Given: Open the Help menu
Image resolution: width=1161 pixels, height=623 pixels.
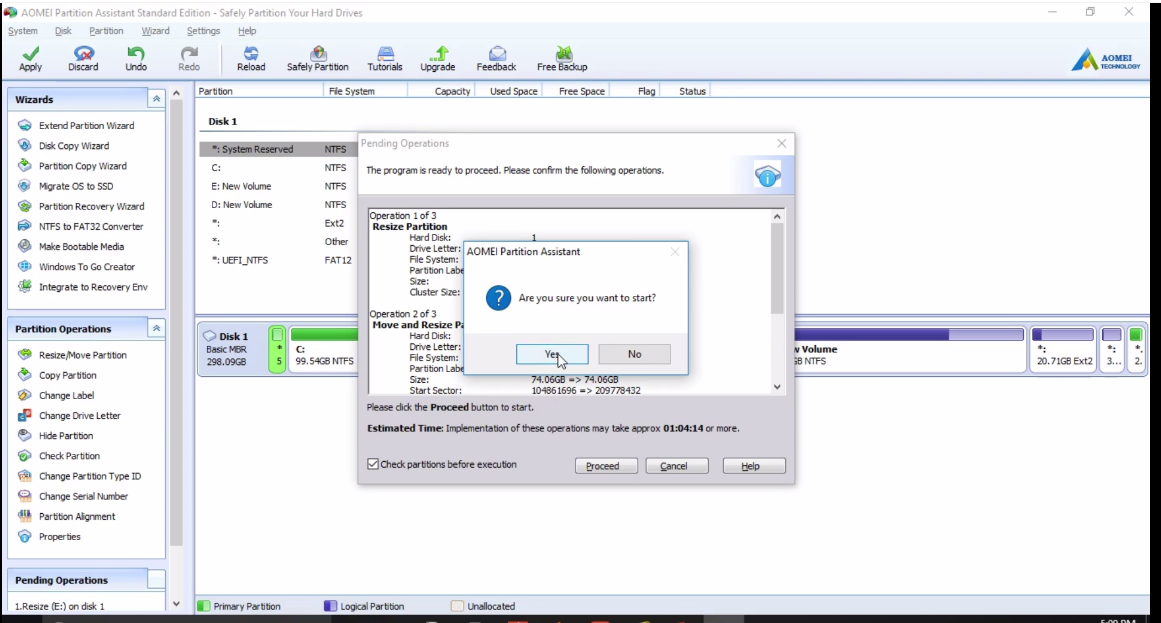Looking at the screenshot, I should pos(247,31).
